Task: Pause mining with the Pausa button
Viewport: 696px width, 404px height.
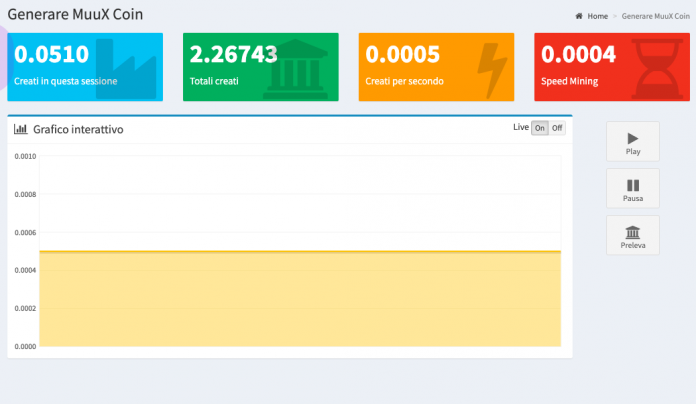Action: (632, 188)
